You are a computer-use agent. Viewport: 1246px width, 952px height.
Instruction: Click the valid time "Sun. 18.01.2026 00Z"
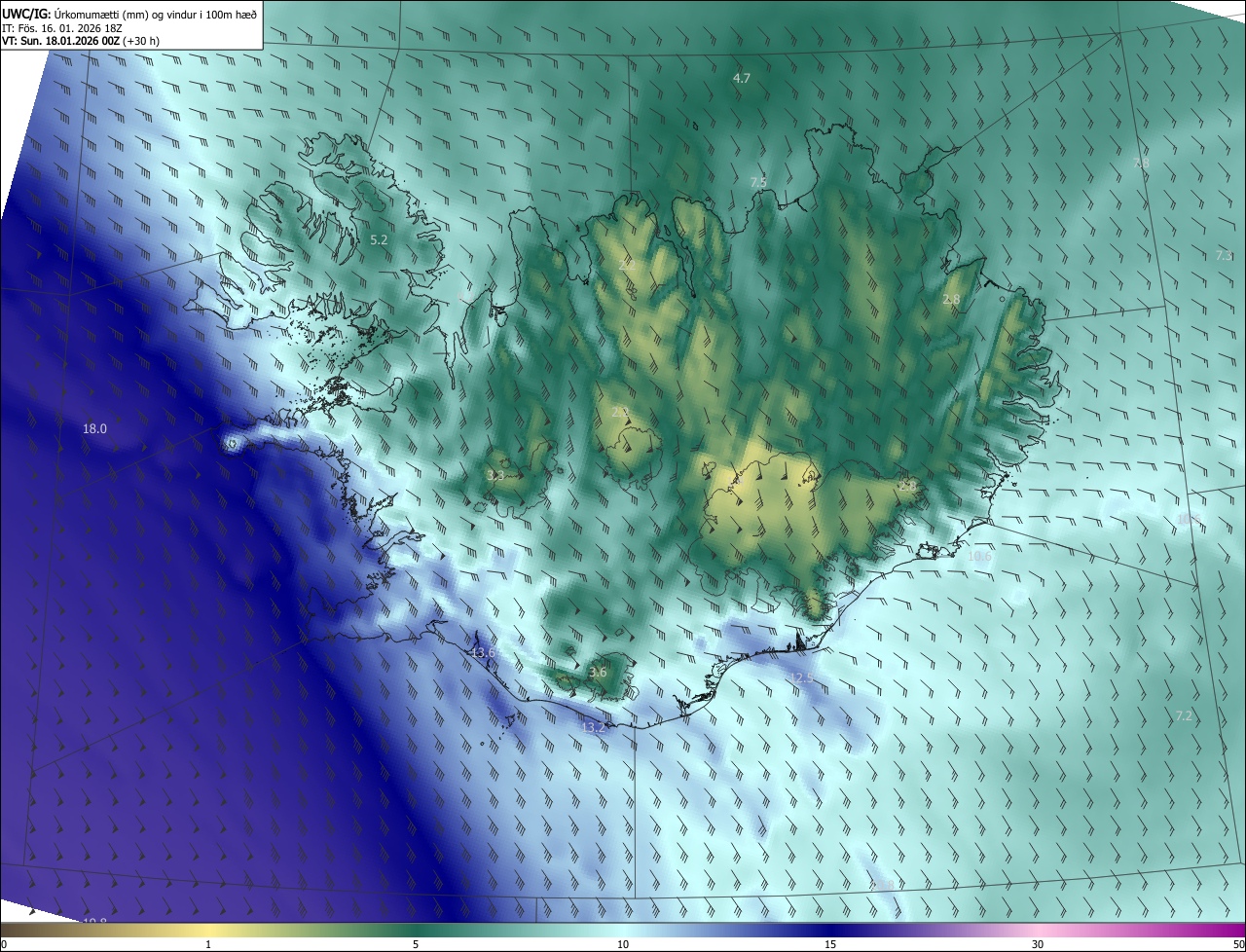(71, 41)
